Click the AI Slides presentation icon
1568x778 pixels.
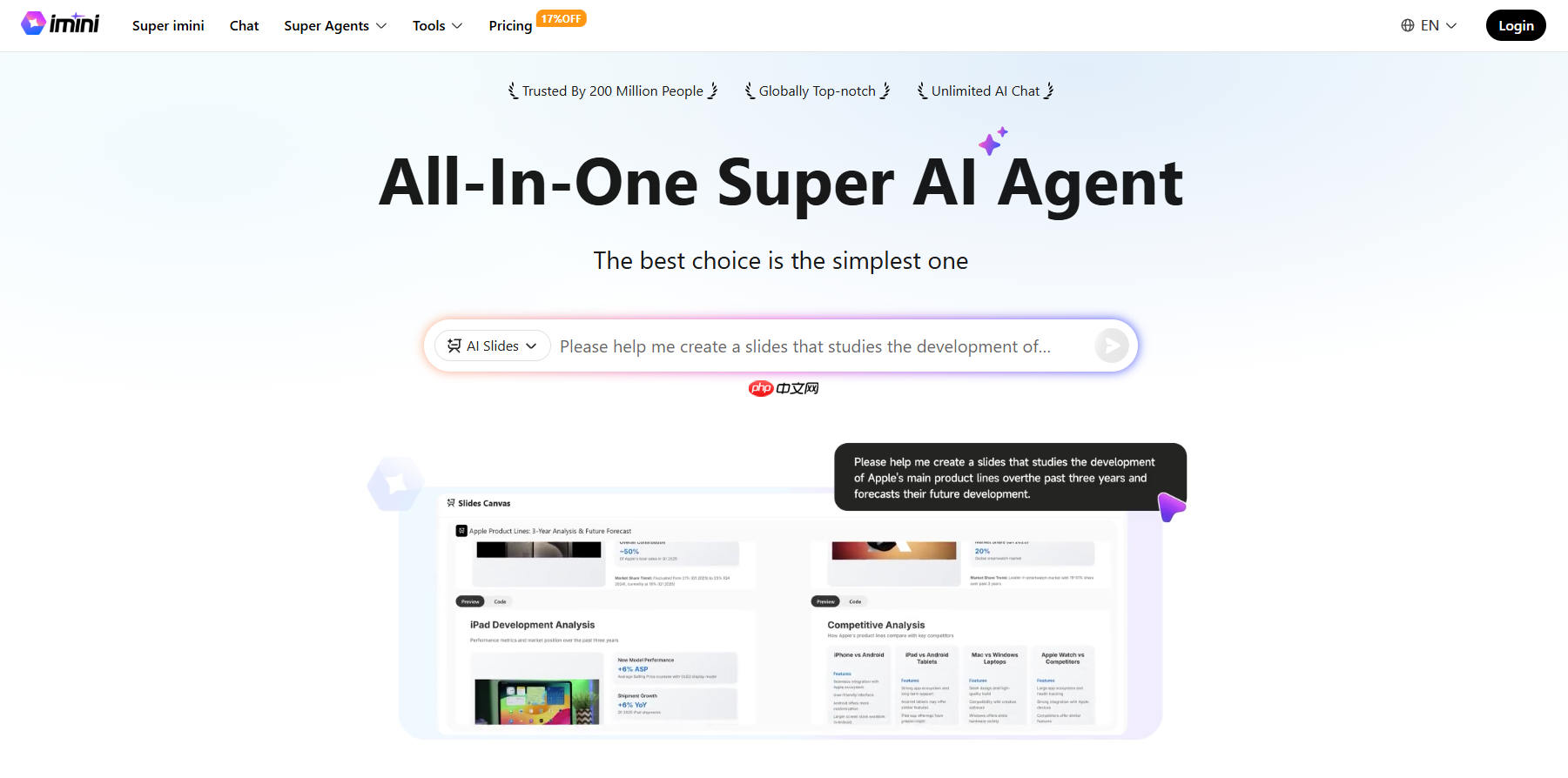tap(454, 345)
